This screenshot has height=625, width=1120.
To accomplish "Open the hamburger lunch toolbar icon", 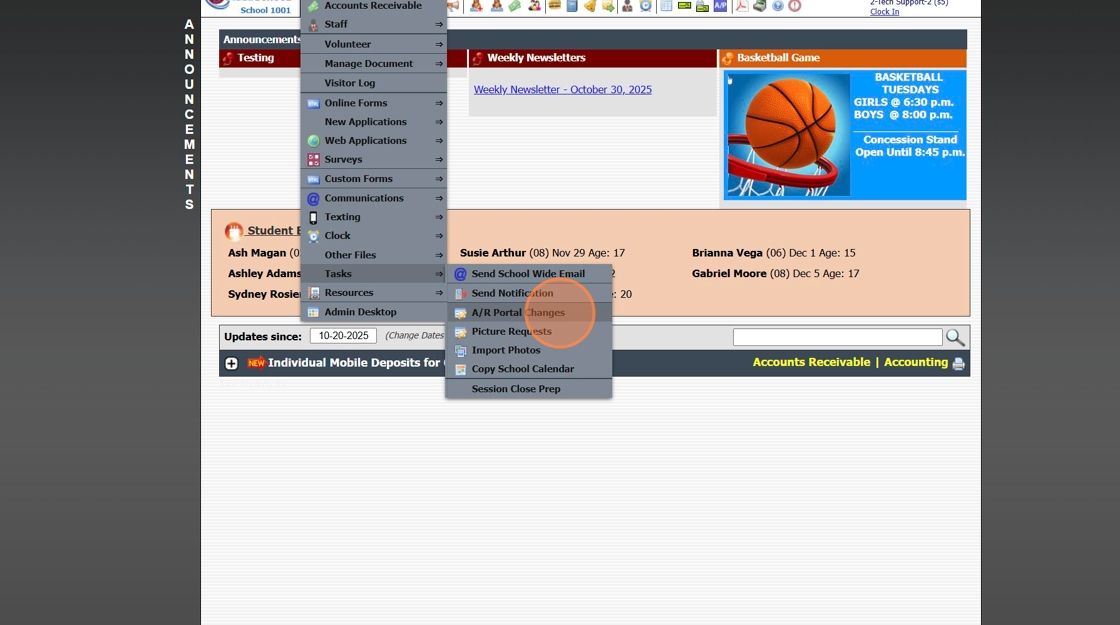I will click(554, 6).
